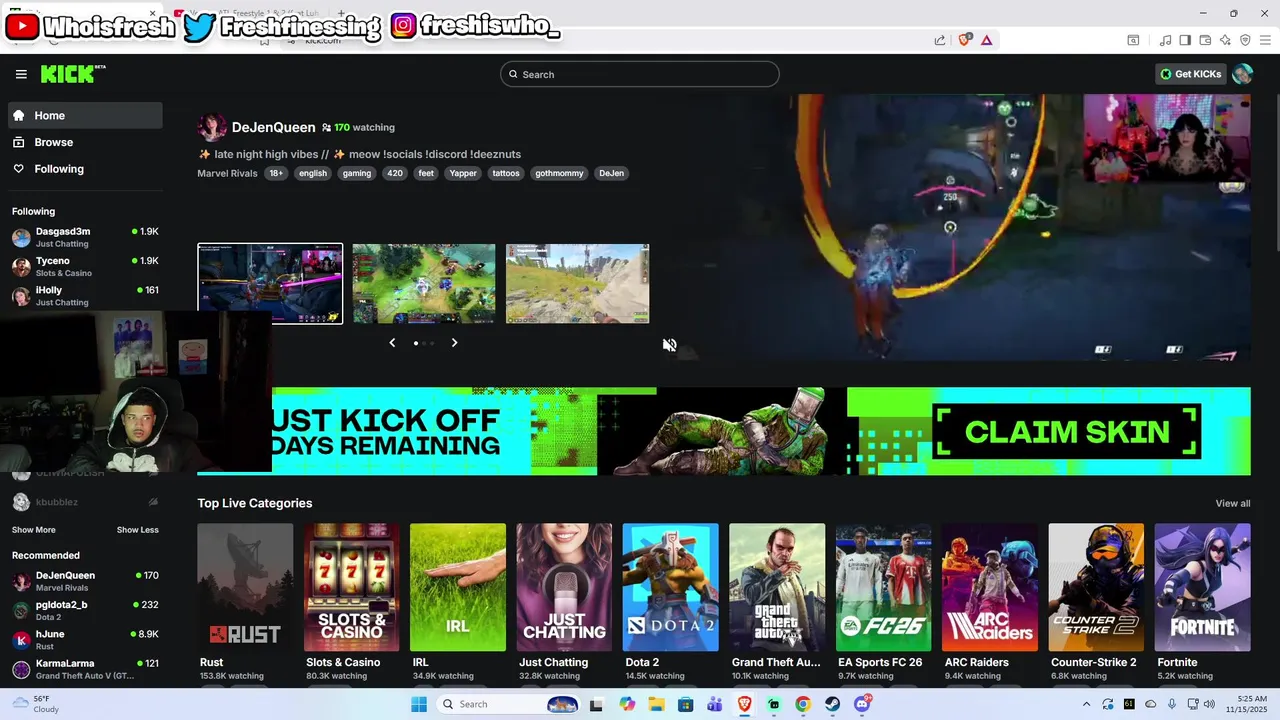The width and height of the screenshot is (1280, 720).
Task: Open the Windows Start menu
Action: [419, 704]
